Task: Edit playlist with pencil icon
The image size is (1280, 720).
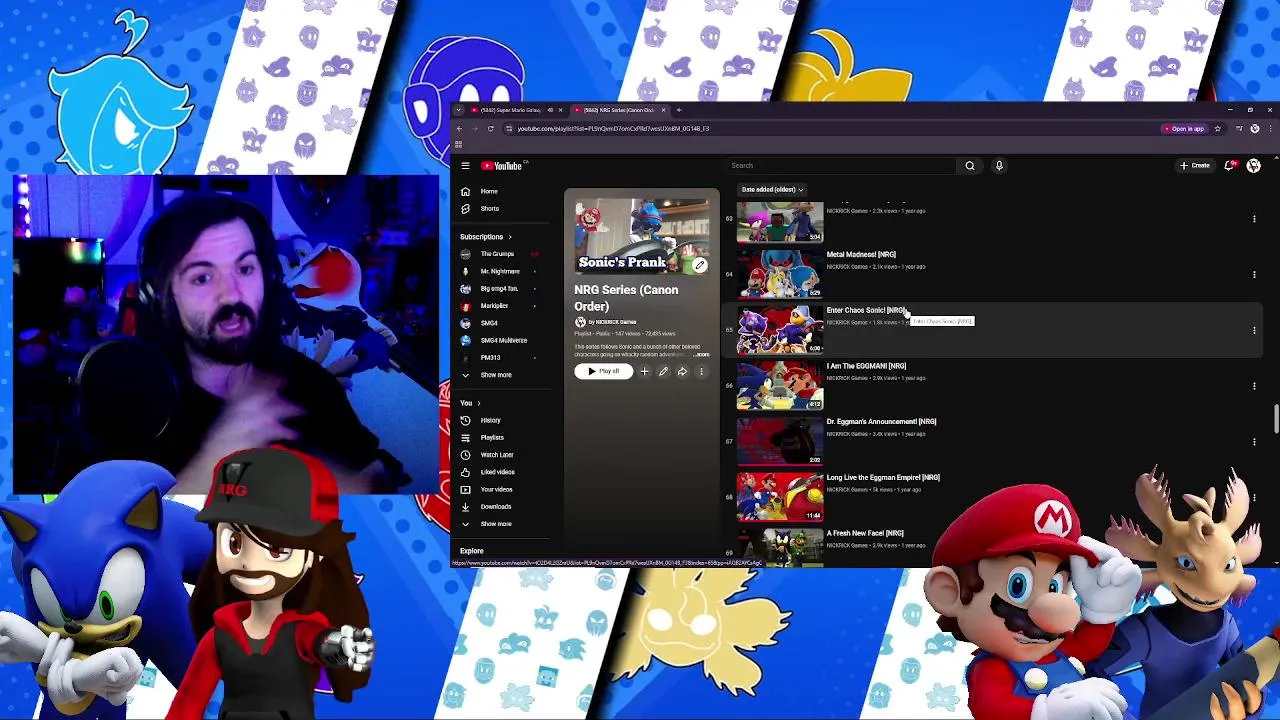Action: 663,372
